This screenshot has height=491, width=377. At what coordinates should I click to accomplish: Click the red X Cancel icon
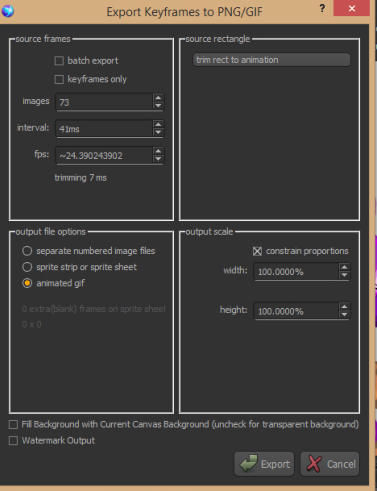coord(314,464)
